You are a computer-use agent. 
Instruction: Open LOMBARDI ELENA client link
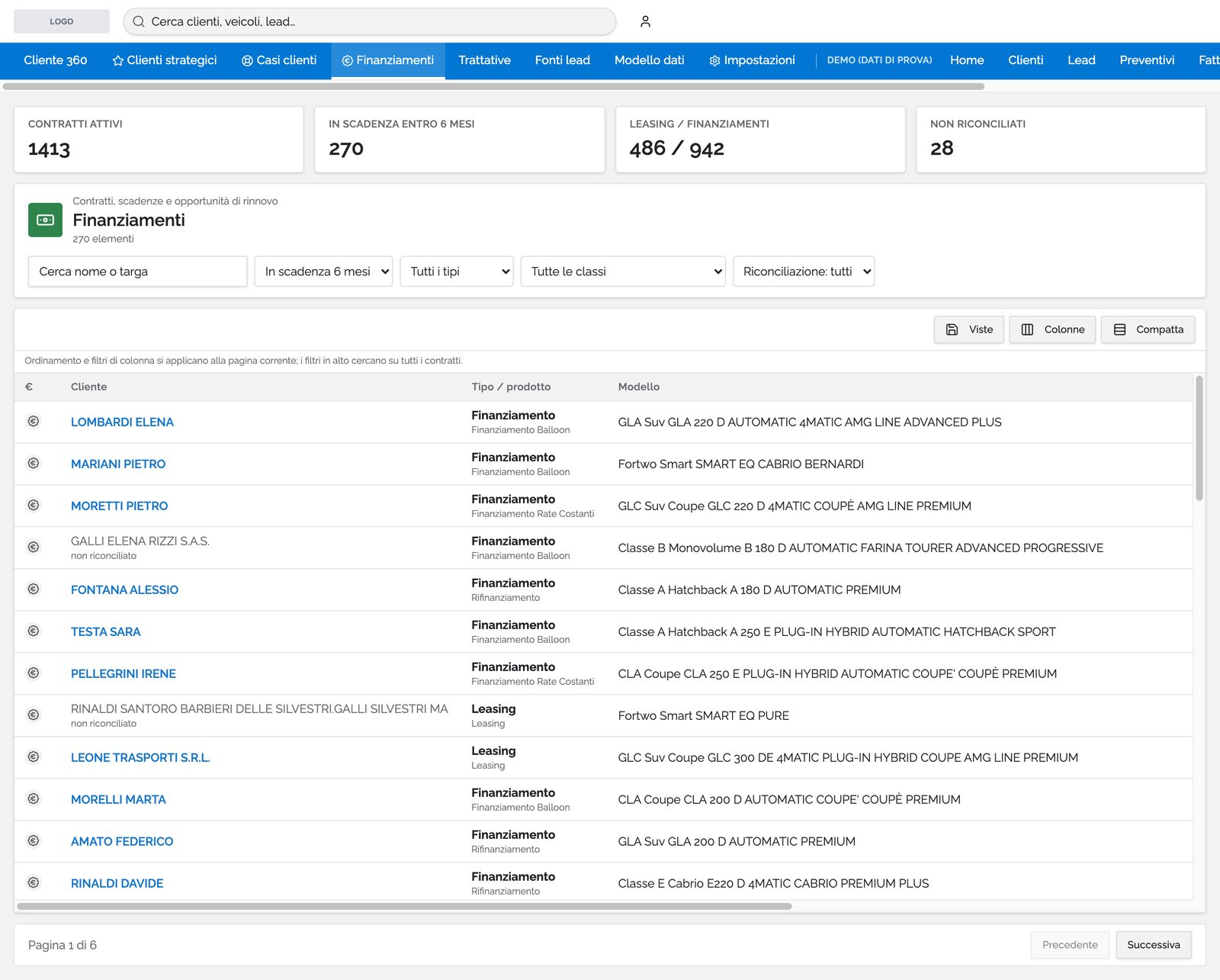(122, 422)
